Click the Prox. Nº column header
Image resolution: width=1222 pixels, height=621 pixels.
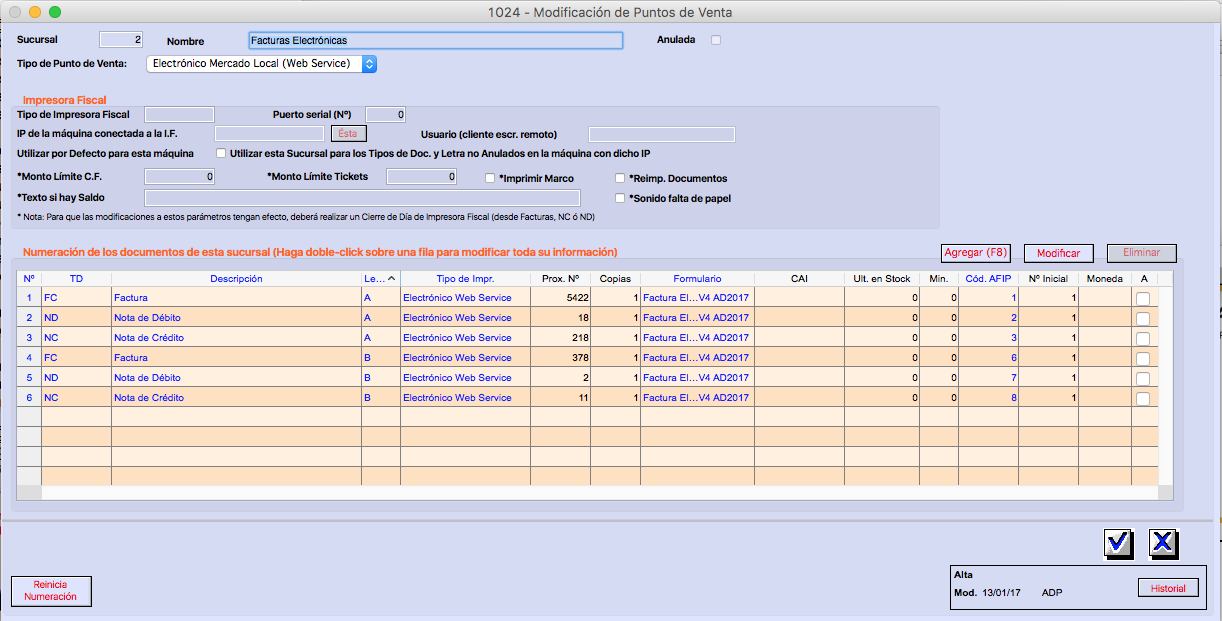560,279
